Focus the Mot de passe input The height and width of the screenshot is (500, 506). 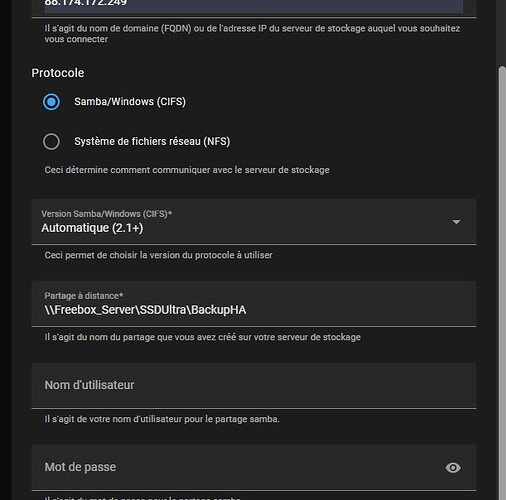[x=254, y=467]
